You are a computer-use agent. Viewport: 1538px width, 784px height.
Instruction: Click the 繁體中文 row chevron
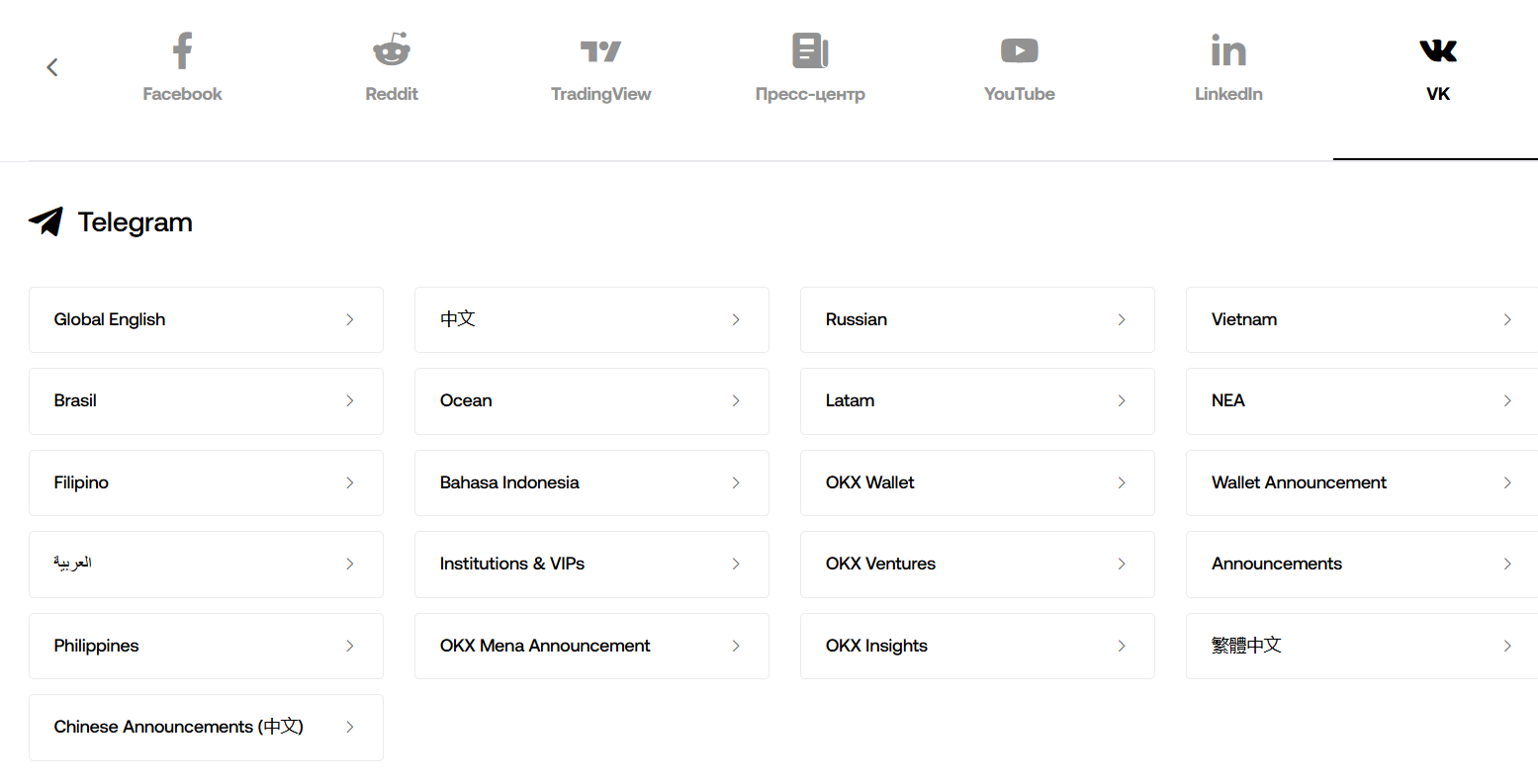[1507, 646]
